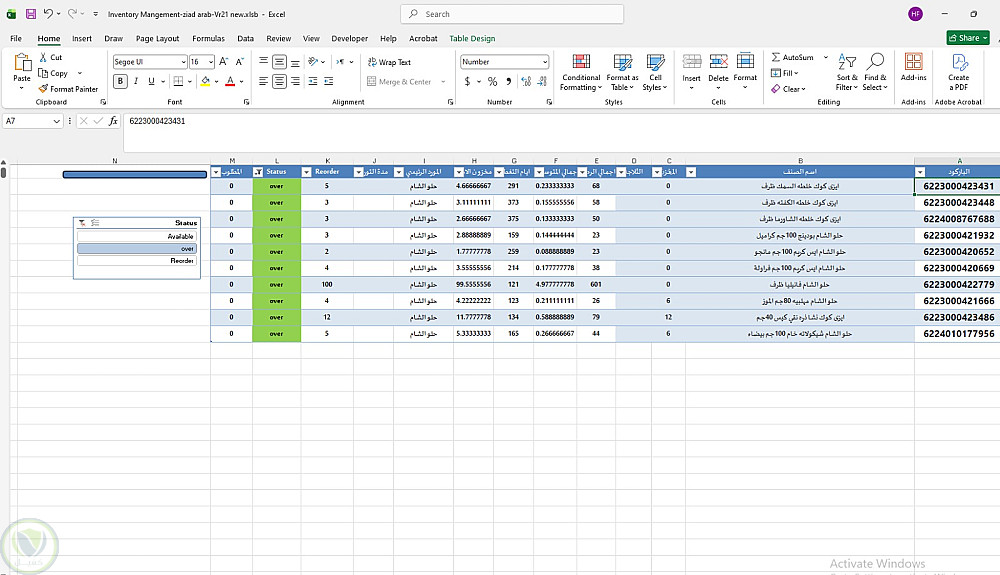Toggle Underline formatting
Screen dimensions: 1000x575
(x=151, y=81)
